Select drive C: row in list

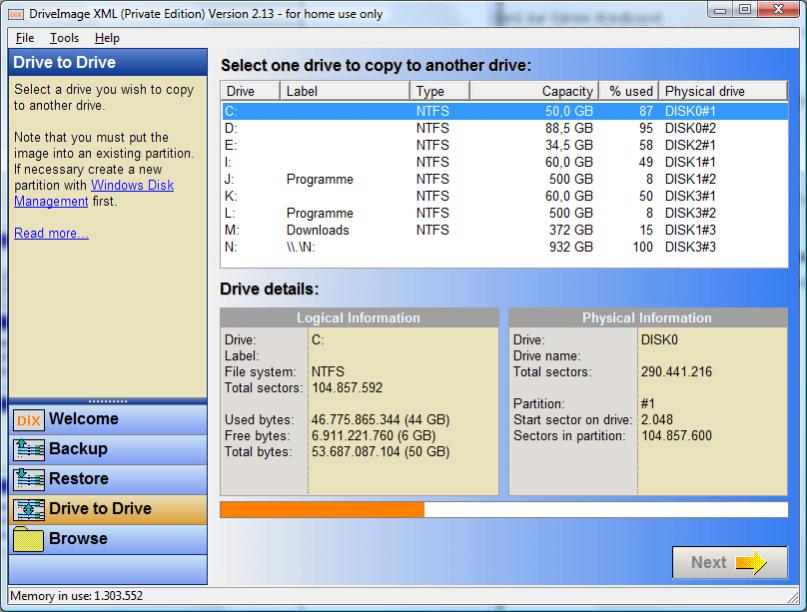pos(505,111)
